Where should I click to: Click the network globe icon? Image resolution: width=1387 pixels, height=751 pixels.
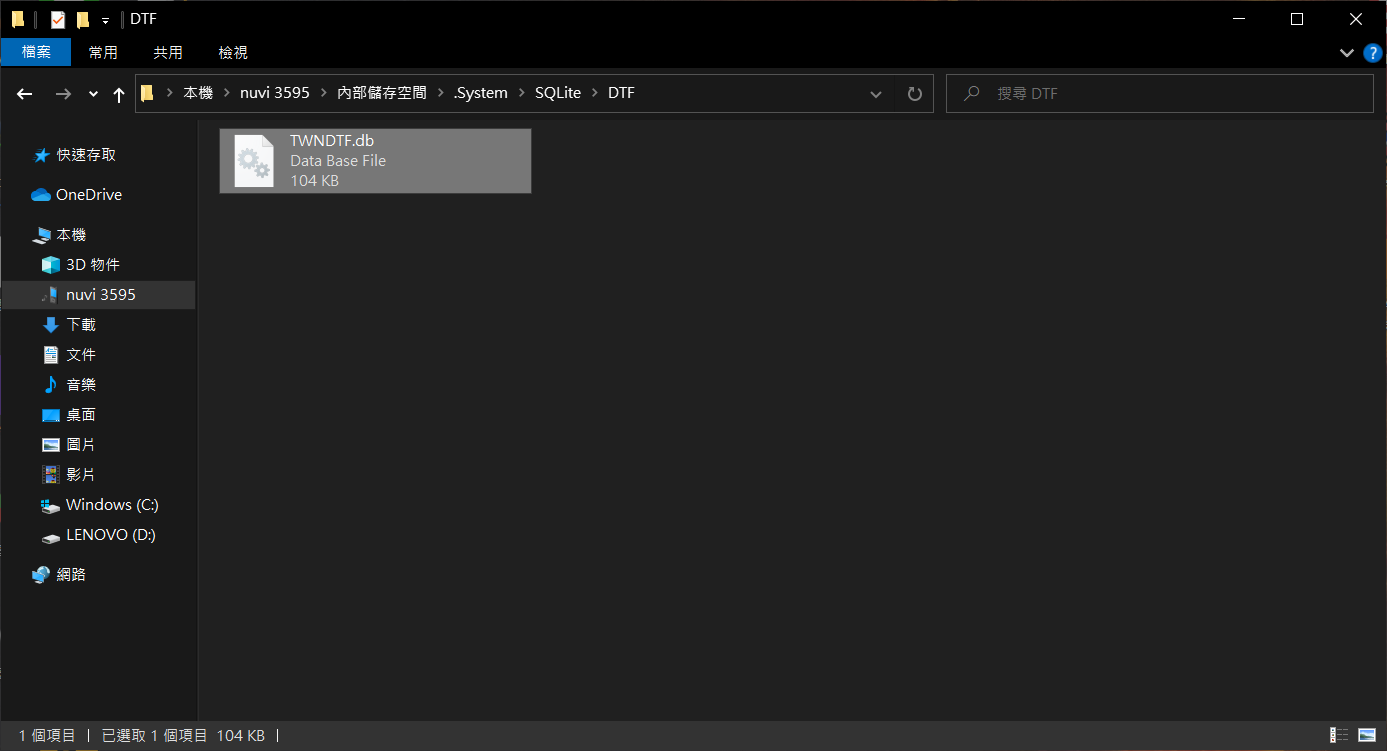pos(41,575)
